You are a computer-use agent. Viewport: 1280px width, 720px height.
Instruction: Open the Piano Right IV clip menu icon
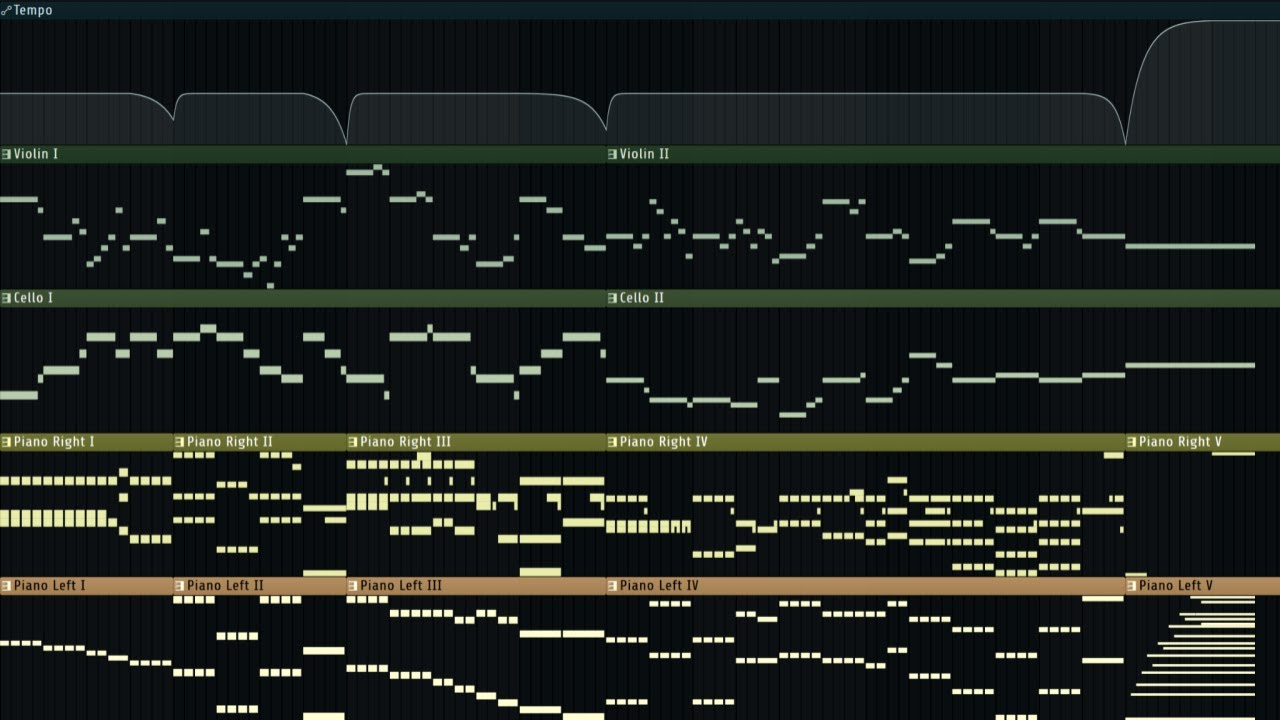(612, 442)
